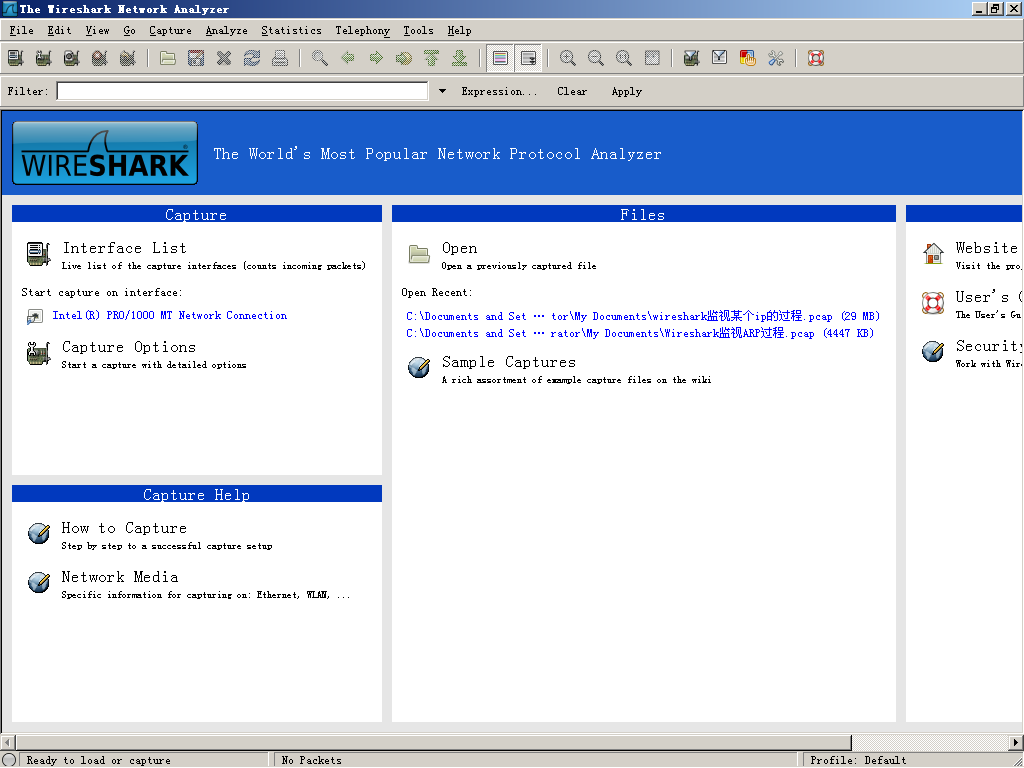The width and height of the screenshot is (1024, 768).
Task: Click the Profile: Default status bar entry
Action: click(858, 760)
